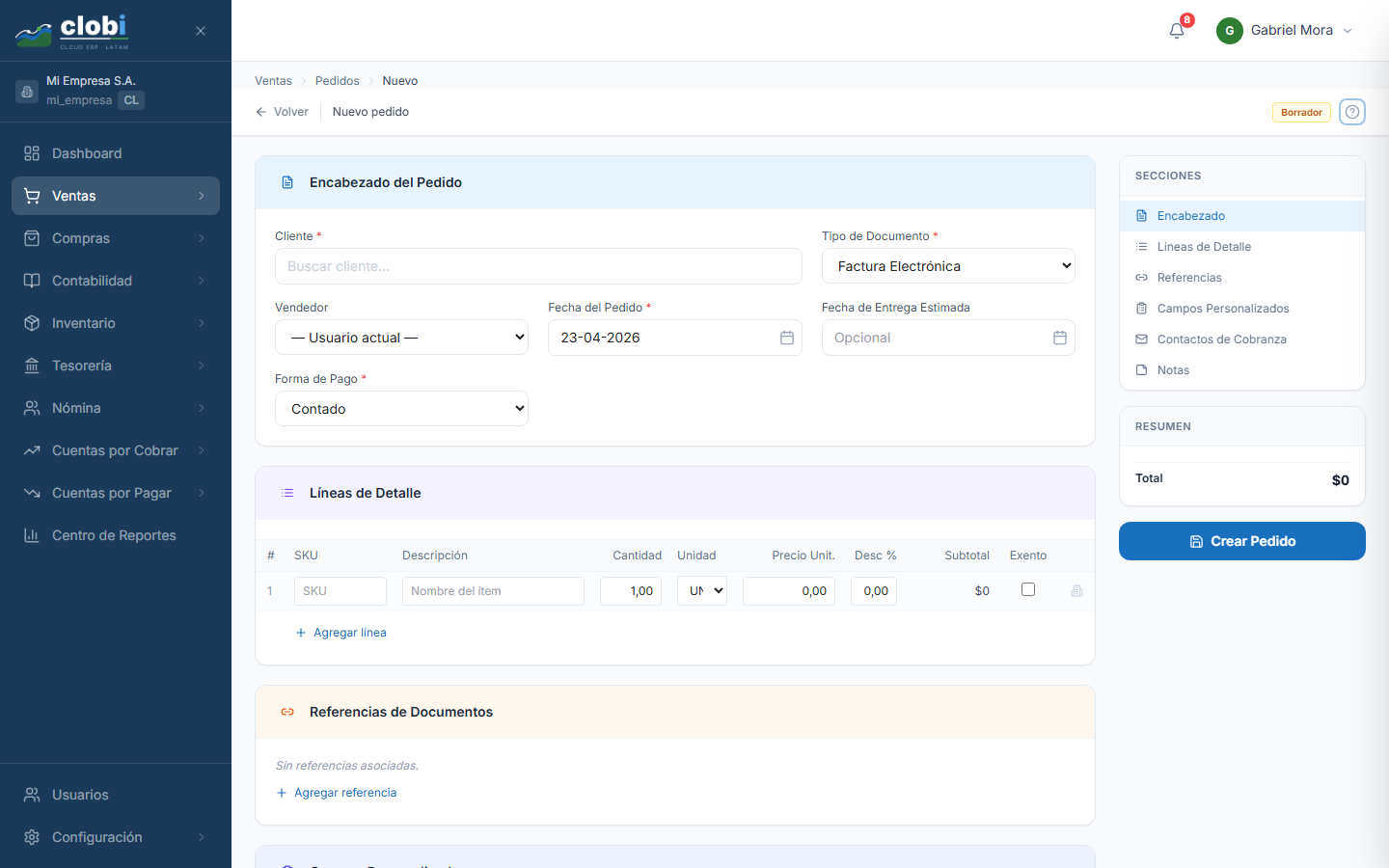Click the Nómina people icon
The width and height of the screenshot is (1389, 868).
(32, 408)
